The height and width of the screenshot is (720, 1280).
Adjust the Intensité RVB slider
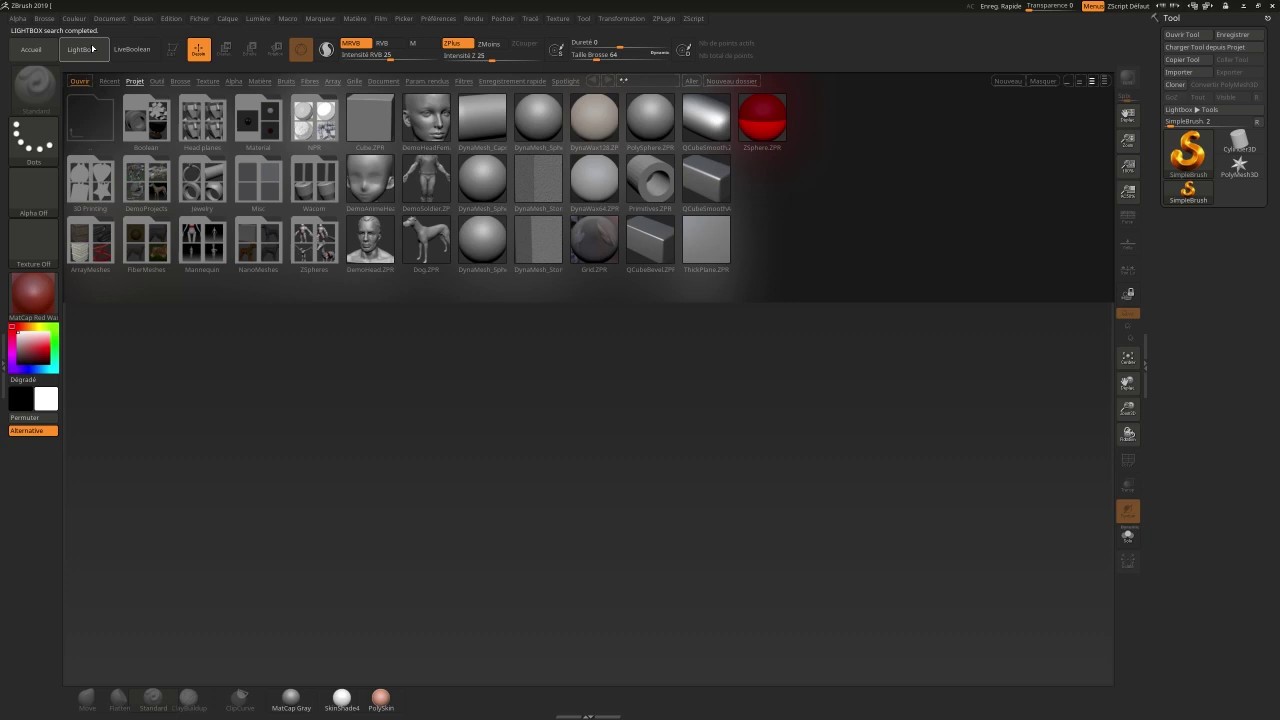click(x=390, y=56)
